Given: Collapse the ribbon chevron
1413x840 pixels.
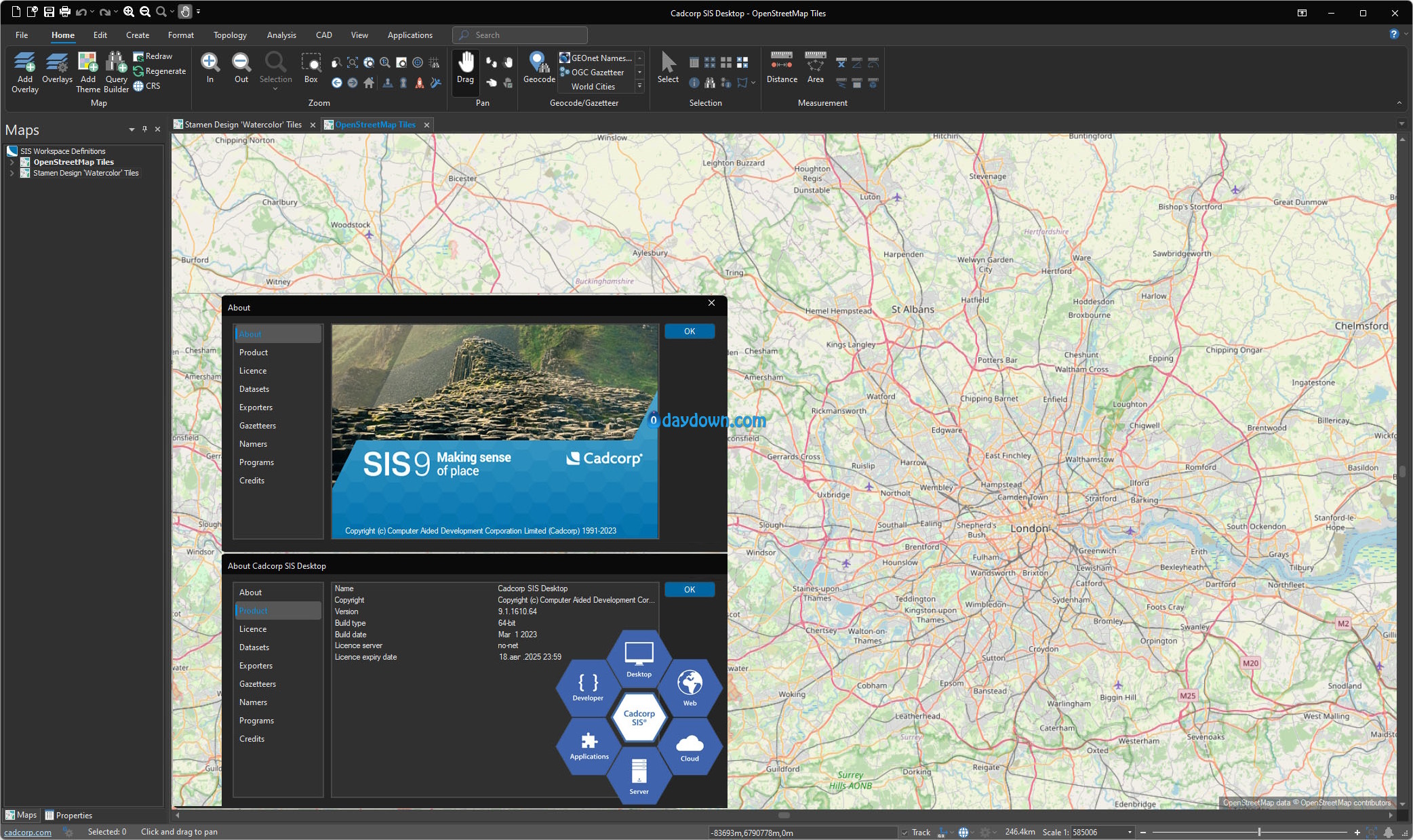Looking at the screenshot, I should (x=1399, y=103).
